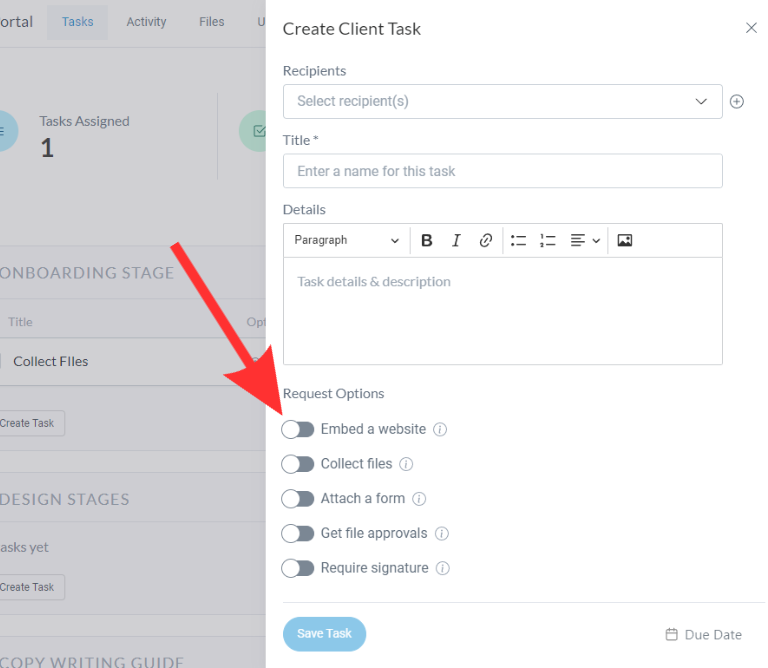
Task: Set a Due Date for task
Action: pos(704,635)
